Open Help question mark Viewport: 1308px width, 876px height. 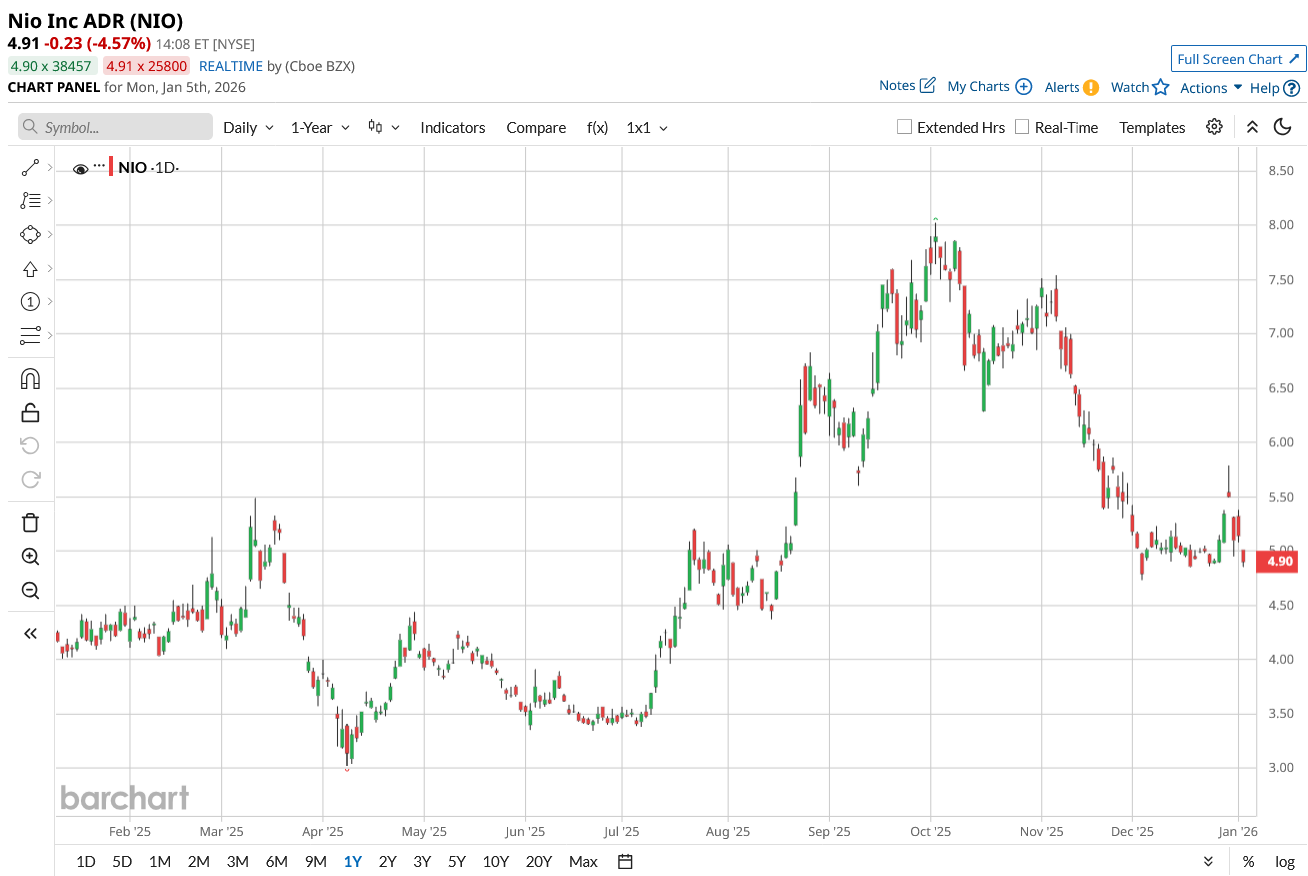(x=1275, y=88)
